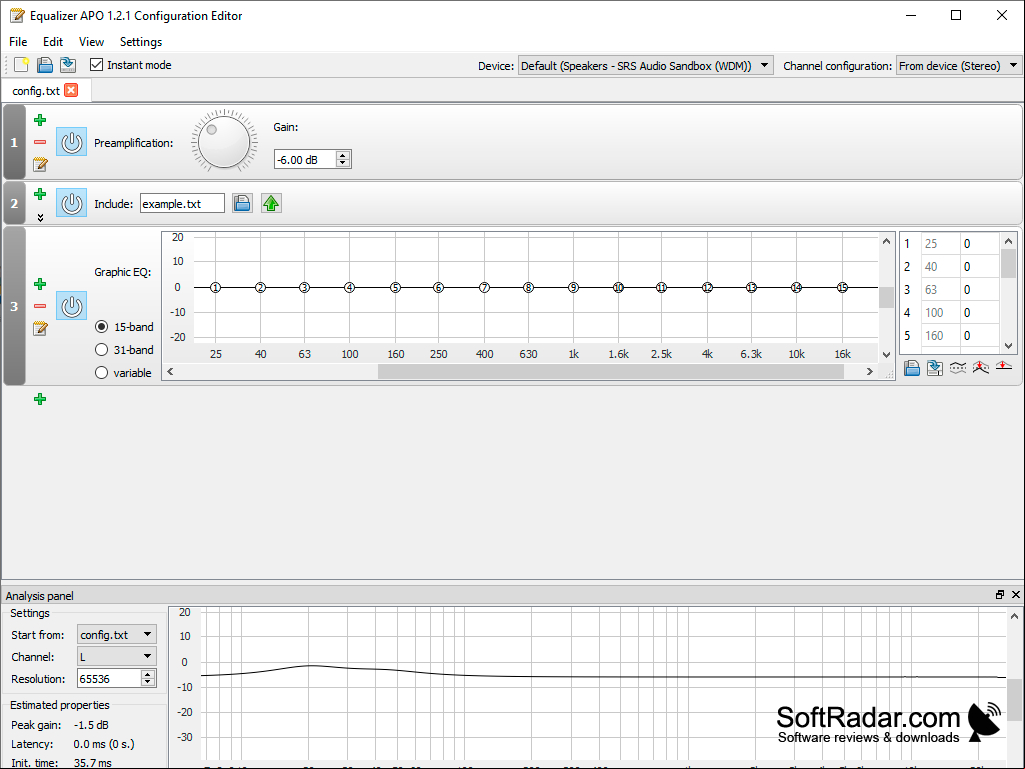Open the Start from dropdown
Screen dimensions: 1025x769
tap(116, 634)
